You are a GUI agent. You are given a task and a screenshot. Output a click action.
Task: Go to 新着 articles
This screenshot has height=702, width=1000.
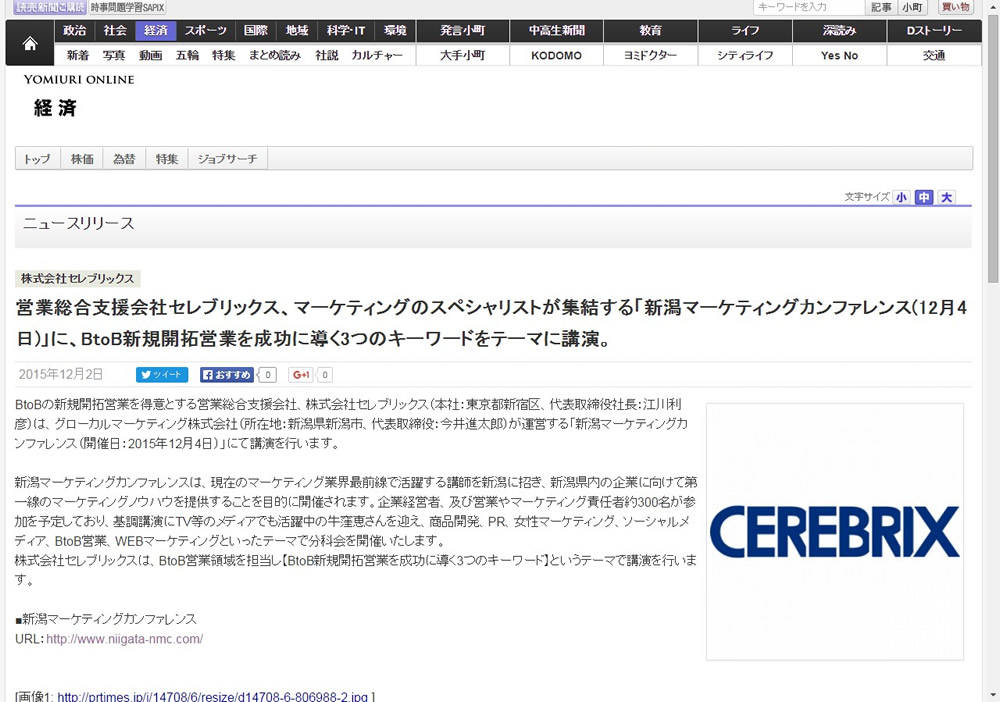(78, 55)
